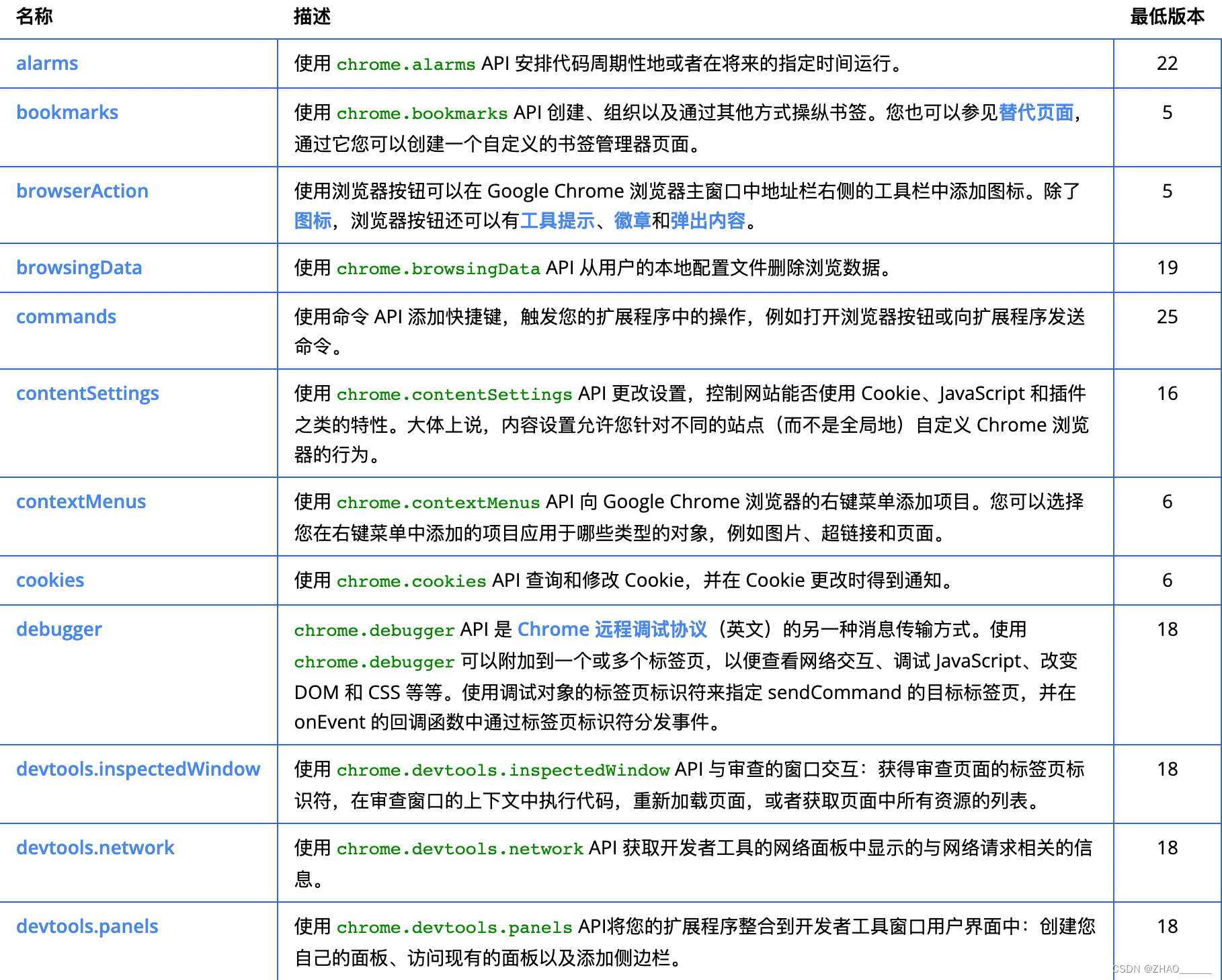Click version 6 in contextMenus row
Viewport: 1222px width, 980px height.
1168,501
